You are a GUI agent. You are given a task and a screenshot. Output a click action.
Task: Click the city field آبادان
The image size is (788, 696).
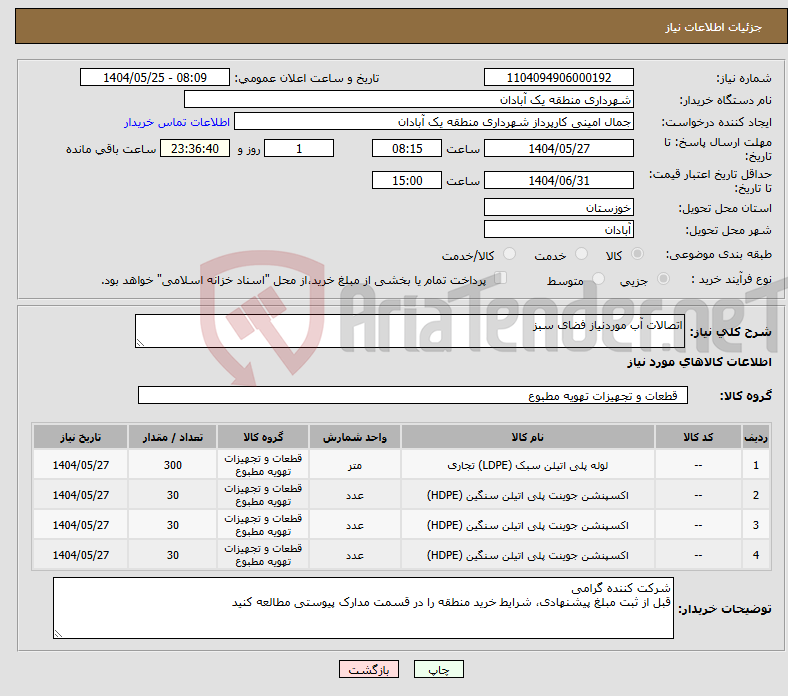(558, 229)
